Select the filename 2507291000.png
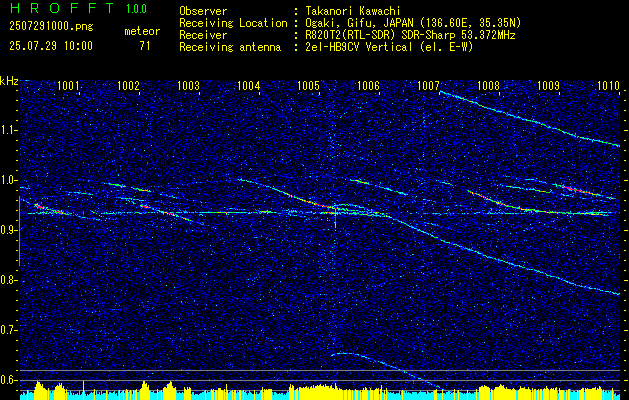 (x=51, y=27)
